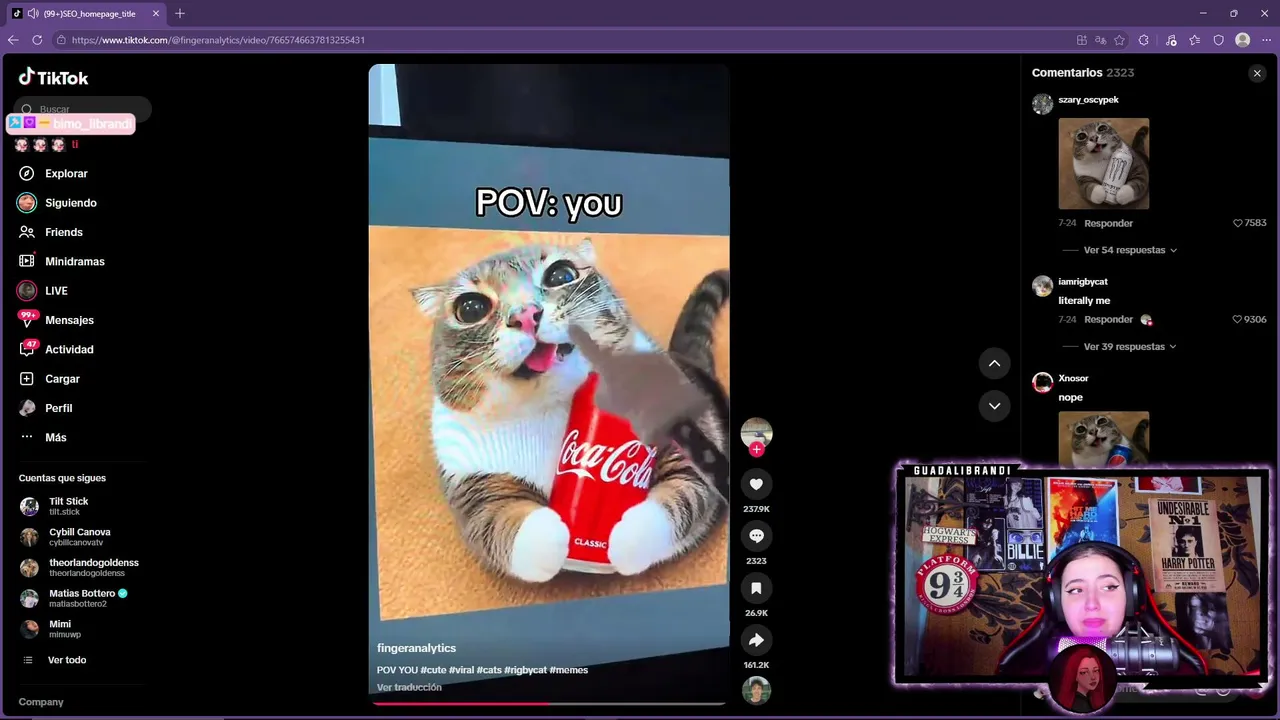The image size is (1280, 720).
Task: Click the browser address bar URL
Action: coord(218,40)
